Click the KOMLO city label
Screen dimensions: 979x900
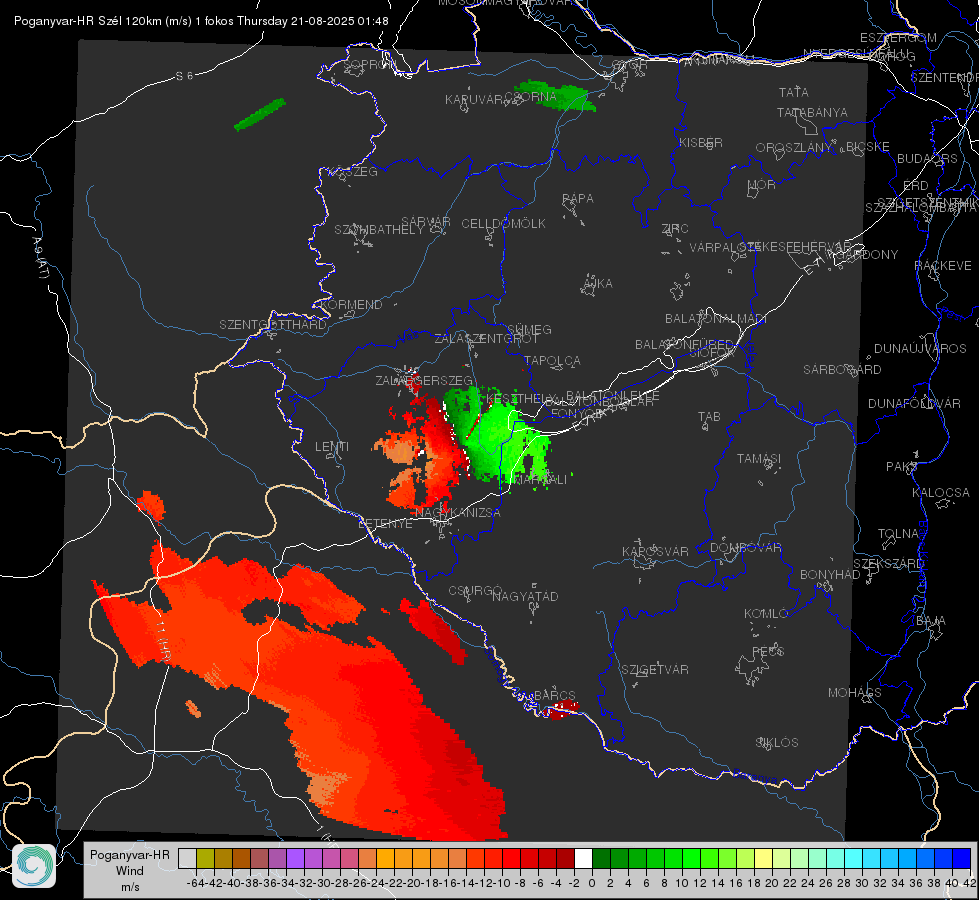(766, 614)
